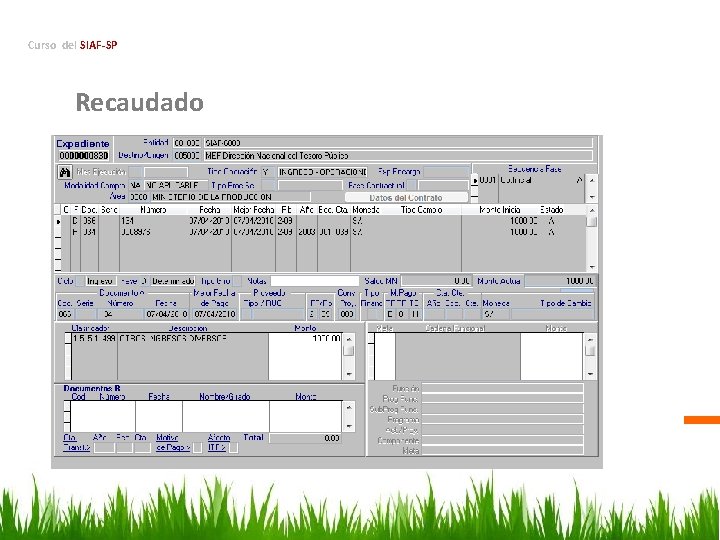Click the classifier Monto cell 1000.00
Screen dimensions: 720x540
305,338
